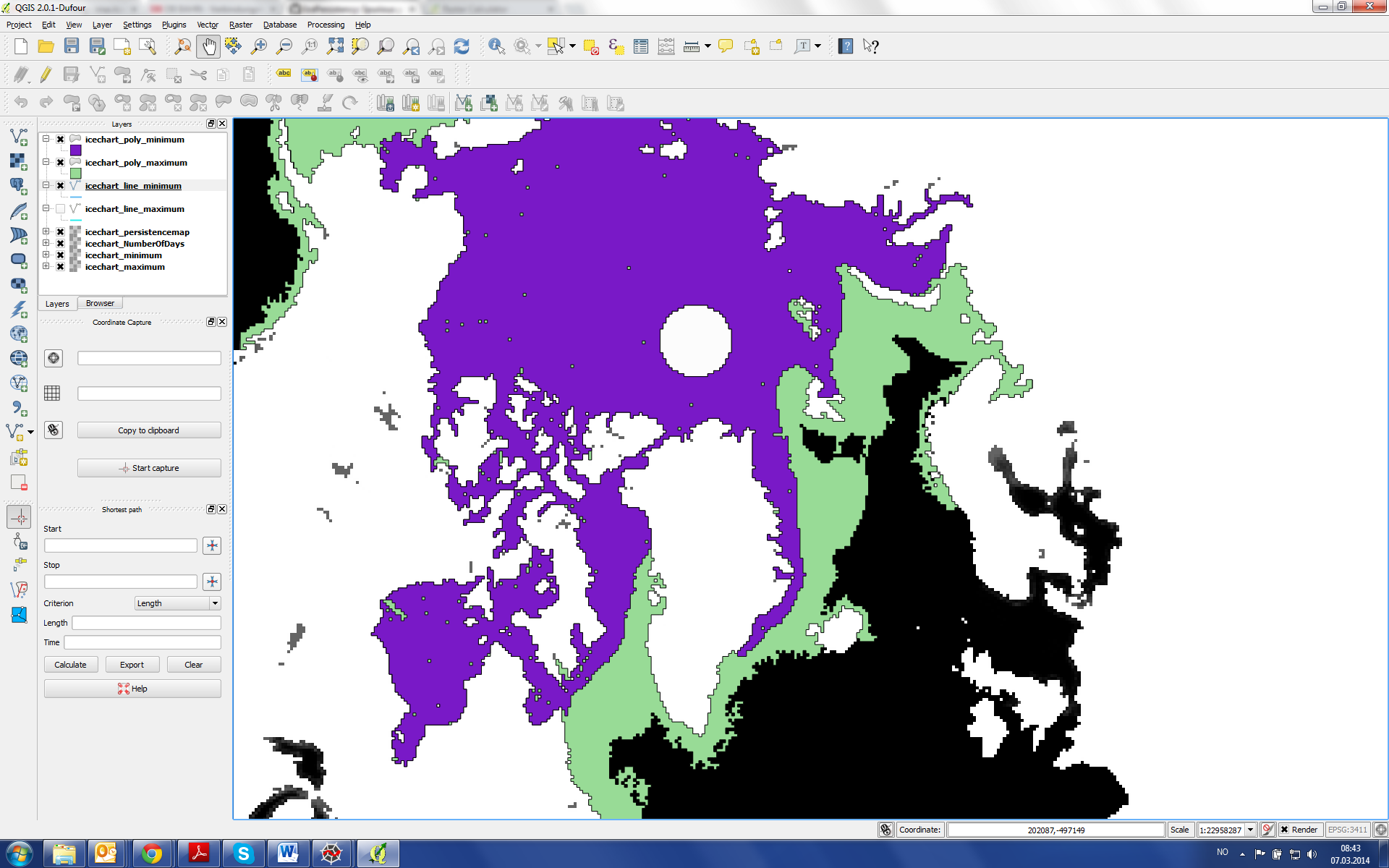The height and width of the screenshot is (868, 1389).
Task: Open Shortest path Help button
Action: click(x=132, y=689)
